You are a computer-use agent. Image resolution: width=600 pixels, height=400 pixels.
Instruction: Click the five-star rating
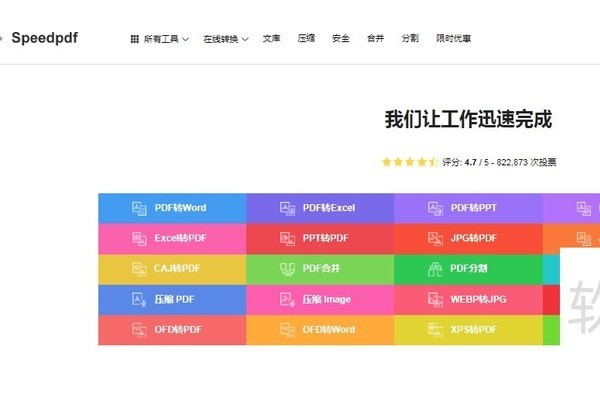(410, 162)
